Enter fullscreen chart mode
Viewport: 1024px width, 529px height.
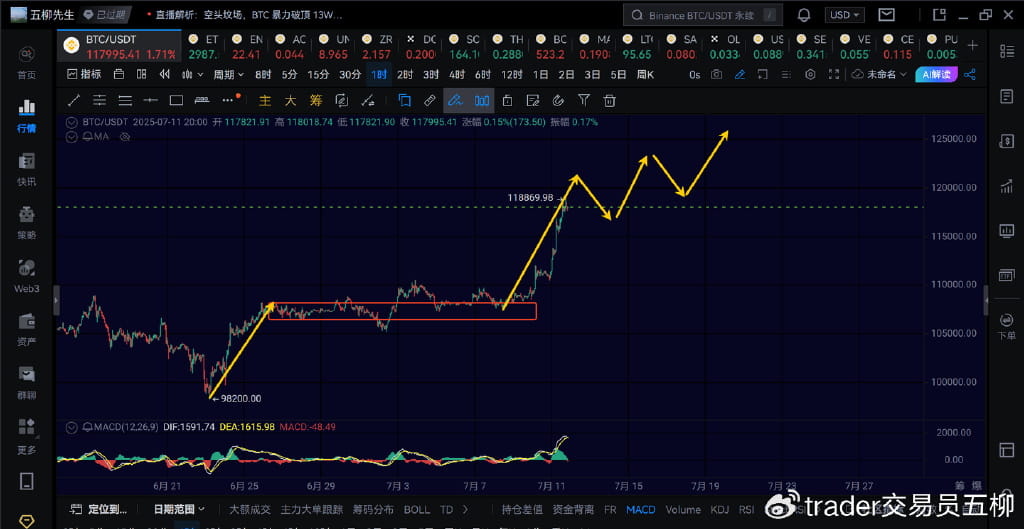click(833, 74)
